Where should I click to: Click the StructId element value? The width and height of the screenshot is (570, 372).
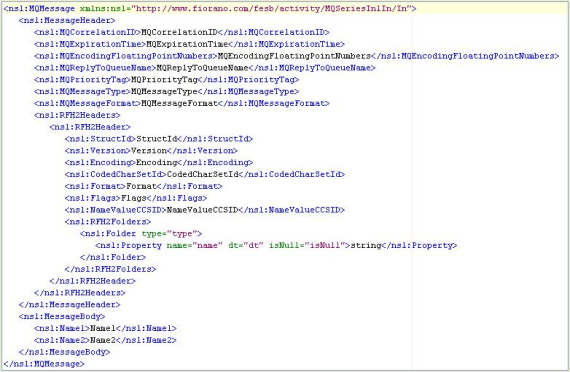point(157,139)
